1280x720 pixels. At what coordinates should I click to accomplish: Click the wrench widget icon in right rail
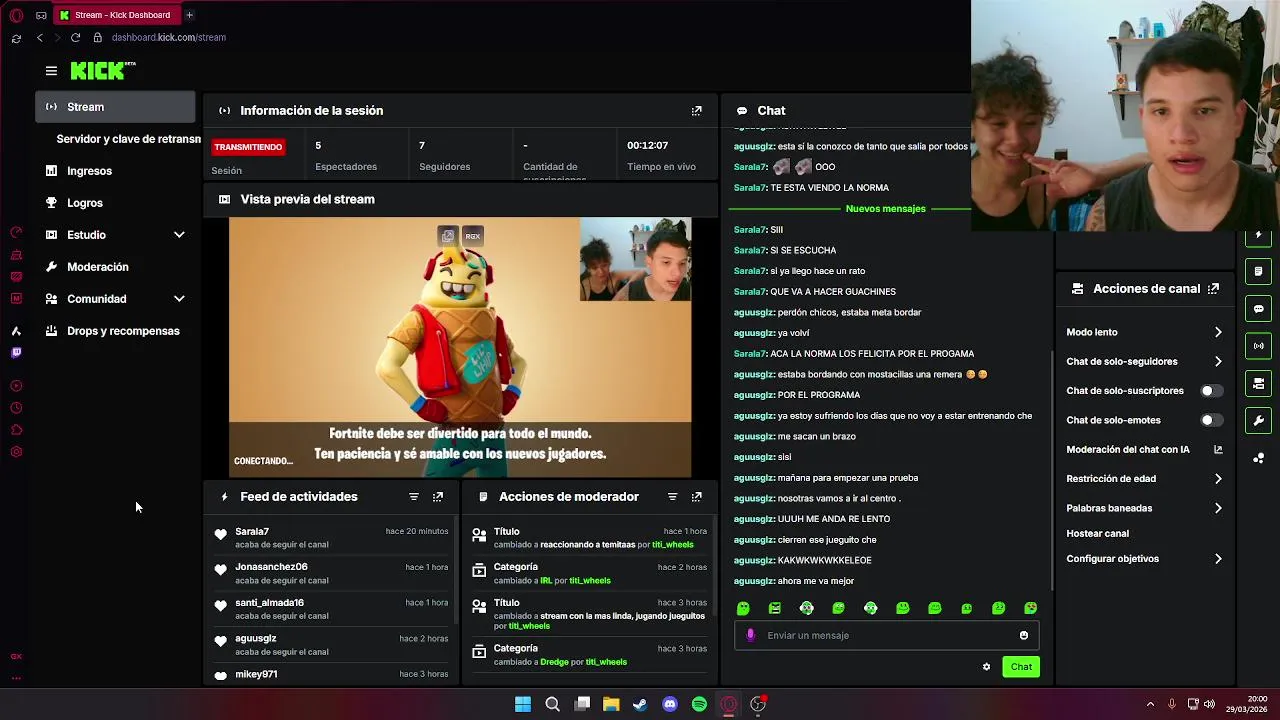[1258, 420]
